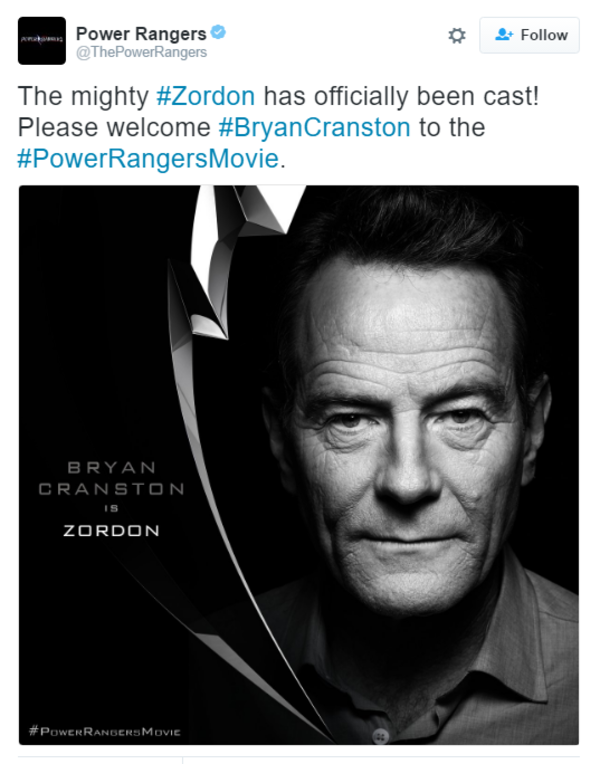Open the gear settings menu
This screenshot has width=600, height=764.
coord(457,35)
